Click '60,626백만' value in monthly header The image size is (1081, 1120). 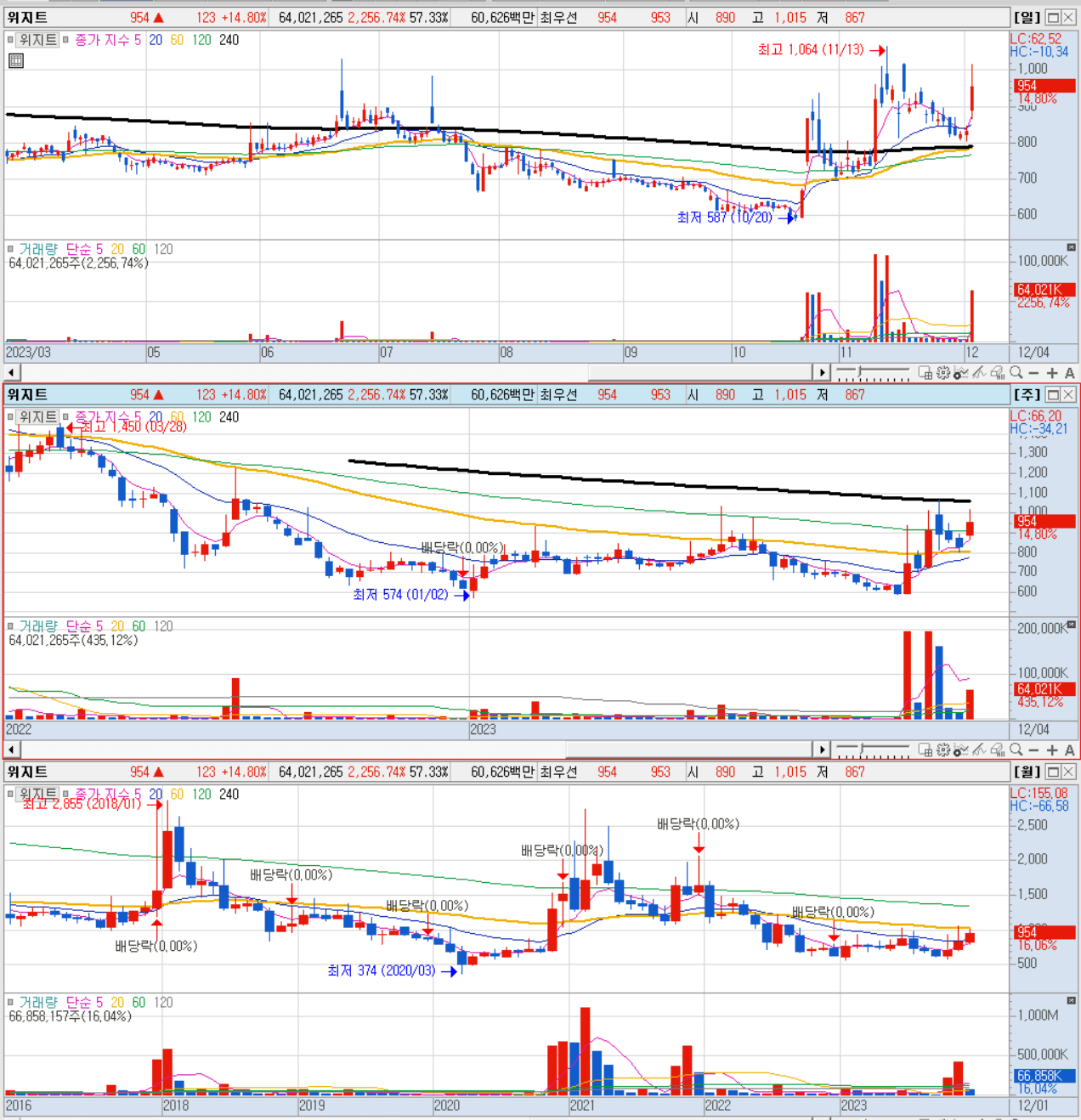503,772
